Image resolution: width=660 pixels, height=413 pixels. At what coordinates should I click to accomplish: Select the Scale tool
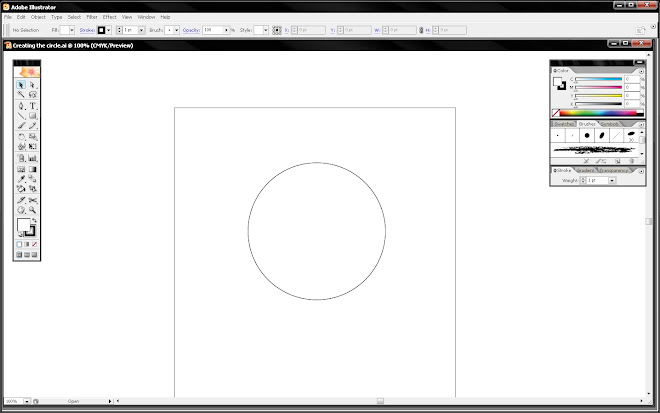point(32,137)
